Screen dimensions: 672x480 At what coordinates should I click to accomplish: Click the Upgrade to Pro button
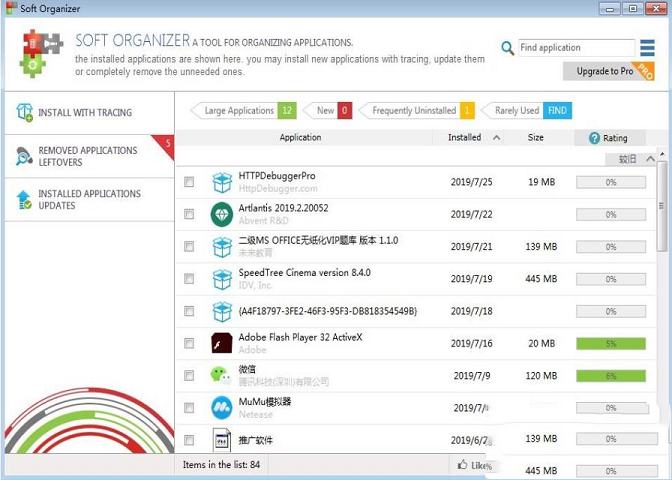tap(605, 72)
